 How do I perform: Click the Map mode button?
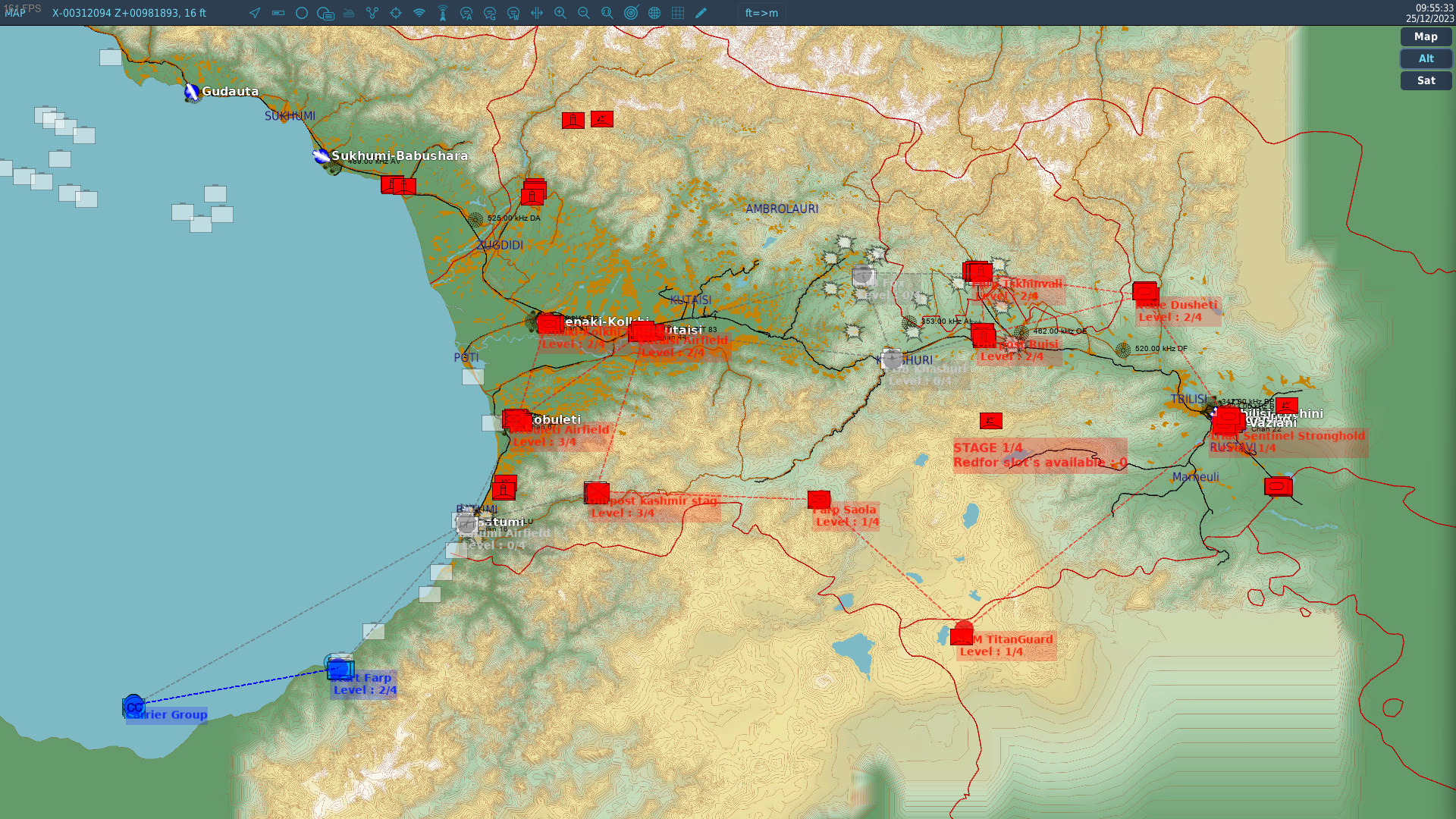click(1426, 36)
